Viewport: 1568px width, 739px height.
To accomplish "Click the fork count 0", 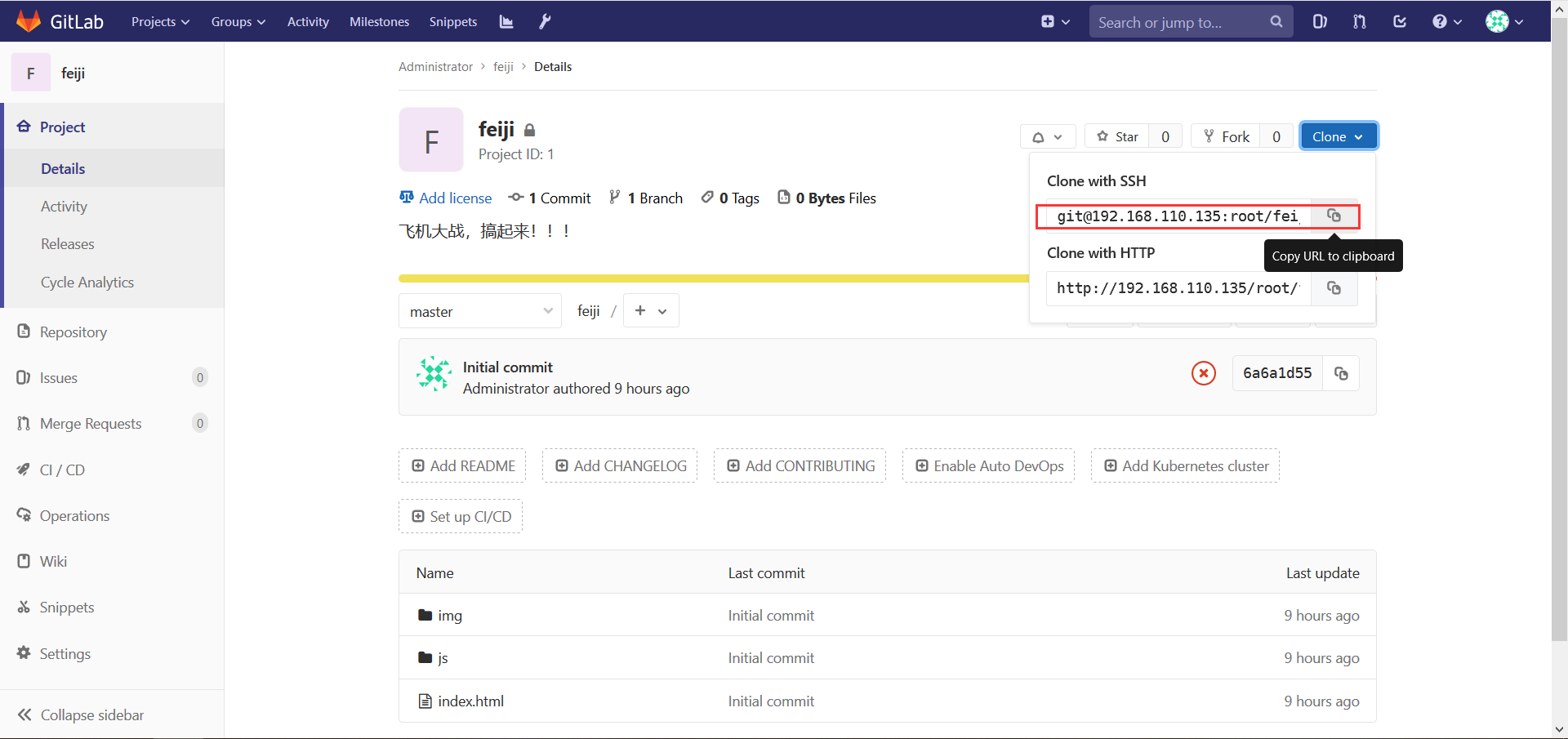I will pyautogui.click(x=1276, y=136).
